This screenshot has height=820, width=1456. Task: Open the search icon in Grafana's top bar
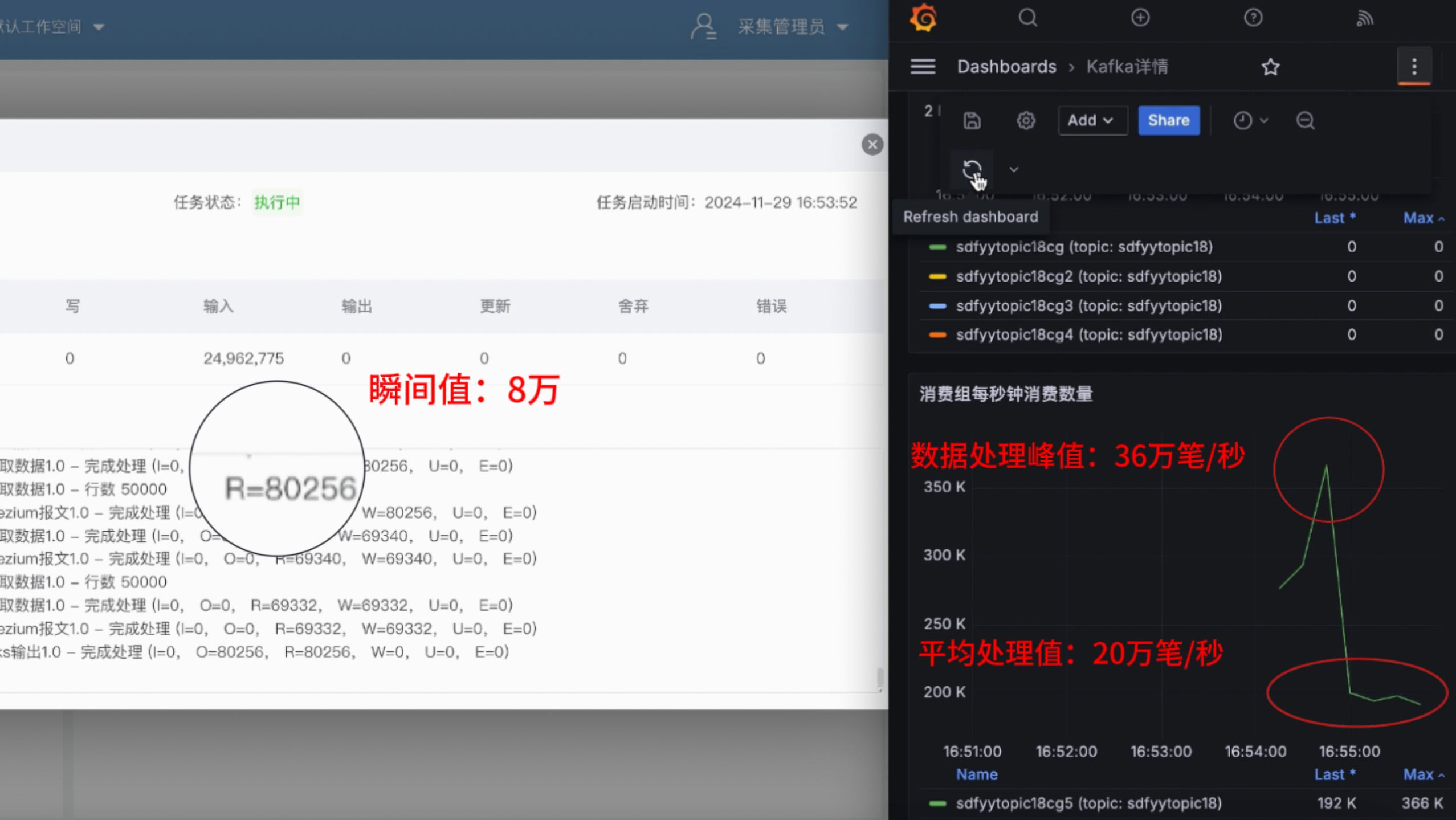[x=1027, y=18]
